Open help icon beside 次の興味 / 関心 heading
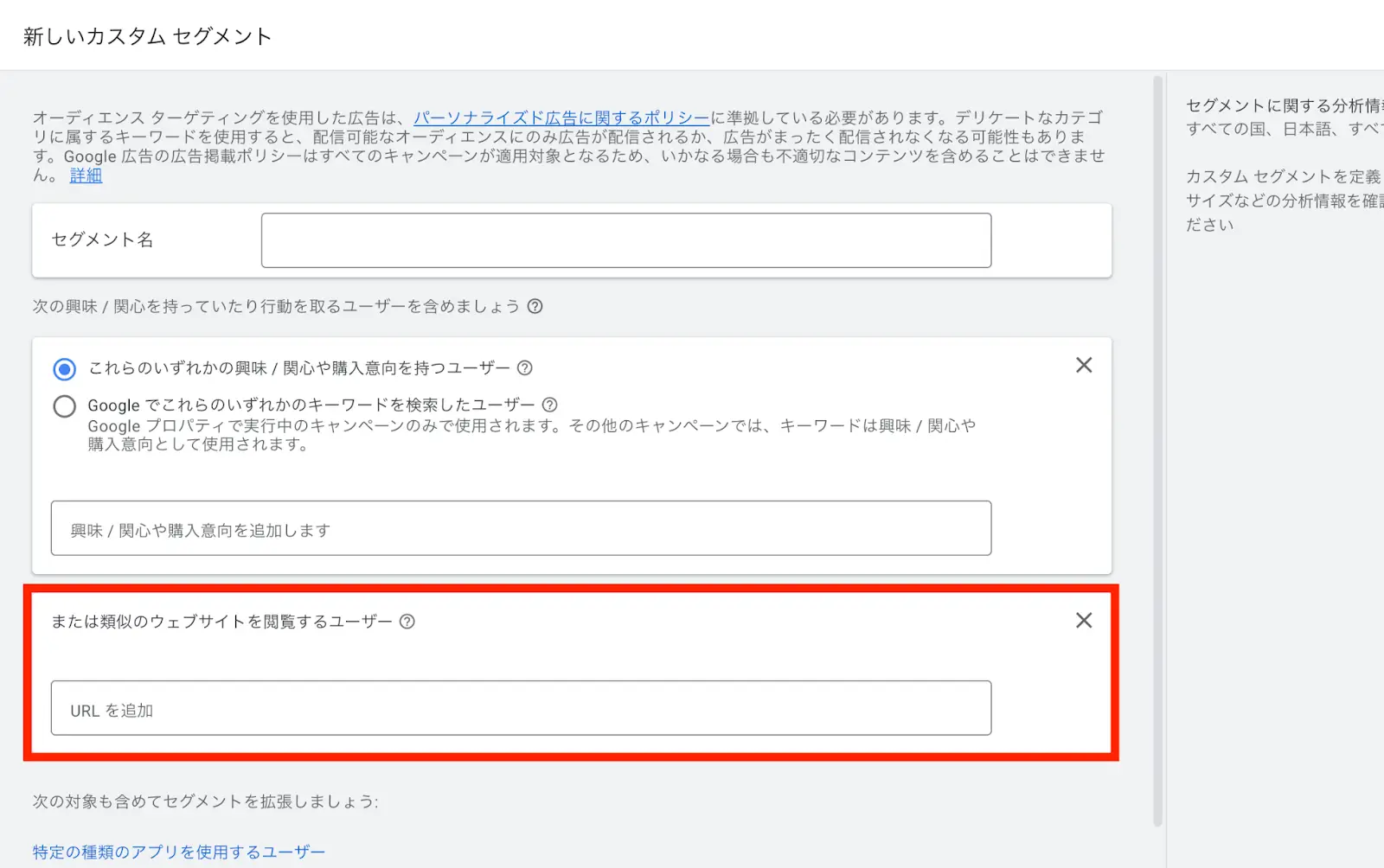The height and width of the screenshot is (868, 1384). pyautogui.click(x=535, y=306)
